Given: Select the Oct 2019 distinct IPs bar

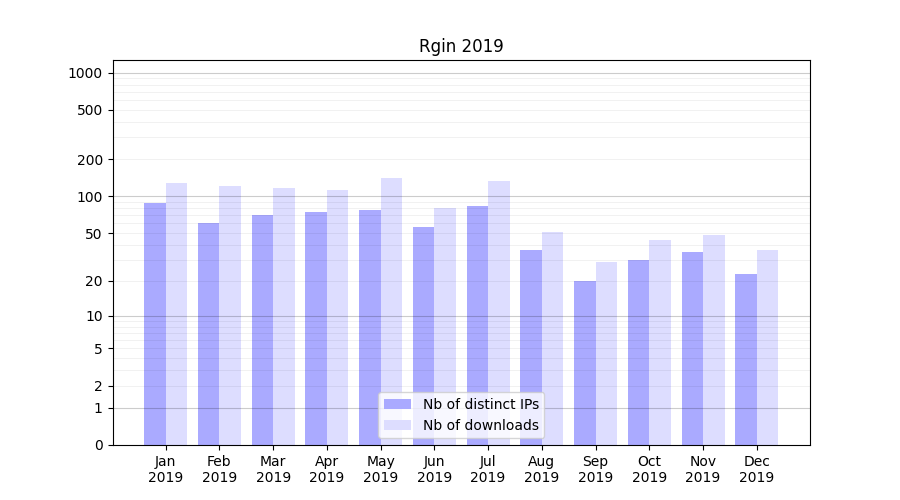Looking at the screenshot, I should click(x=638, y=352).
